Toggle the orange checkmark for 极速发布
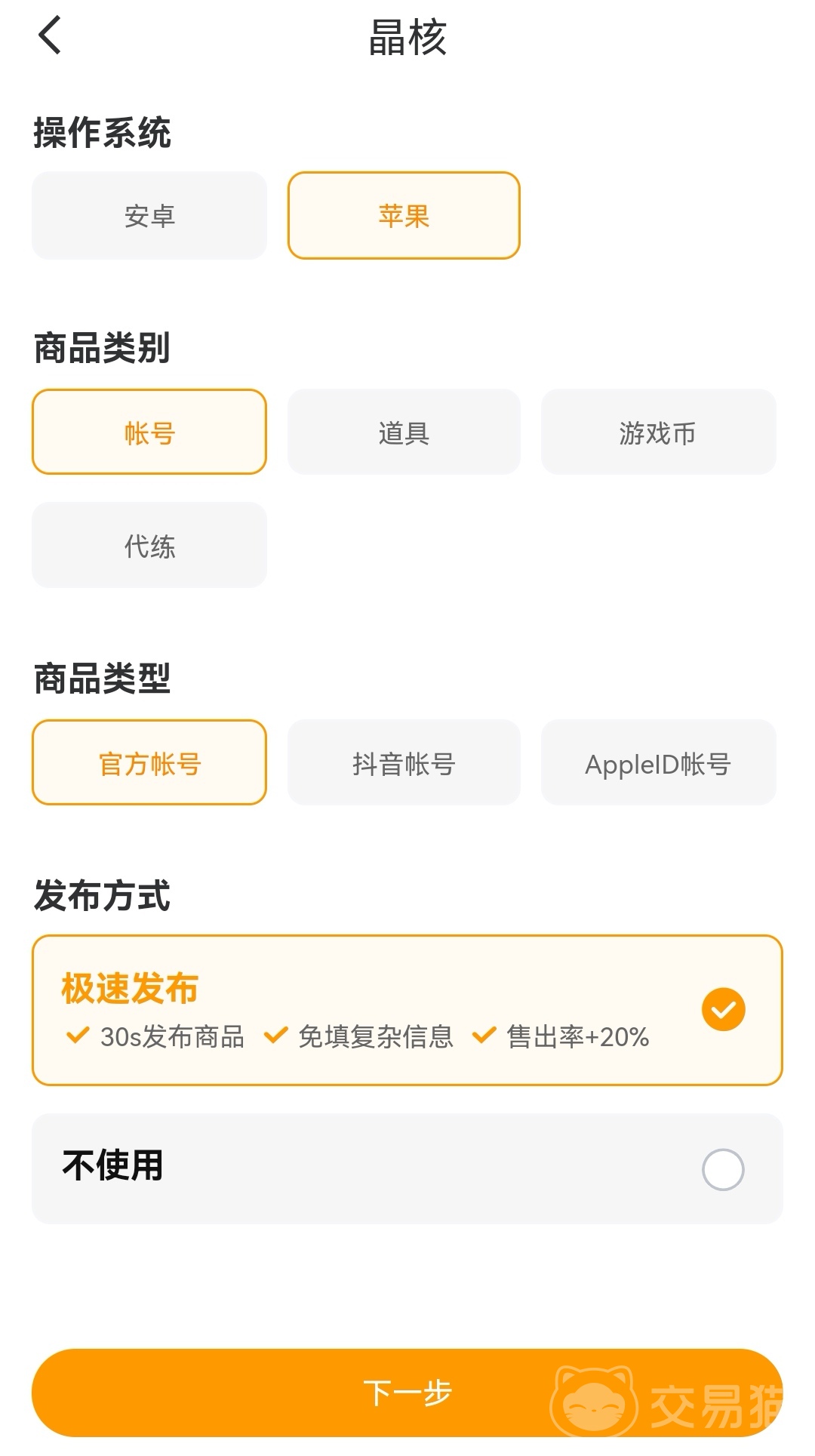 (x=723, y=1009)
